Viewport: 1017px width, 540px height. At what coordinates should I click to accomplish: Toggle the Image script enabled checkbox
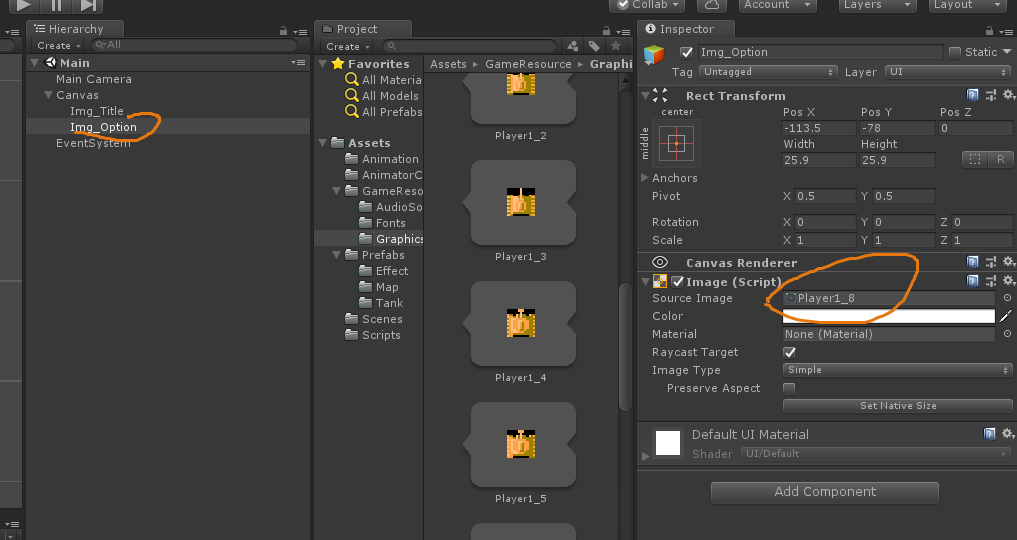[677, 281]
